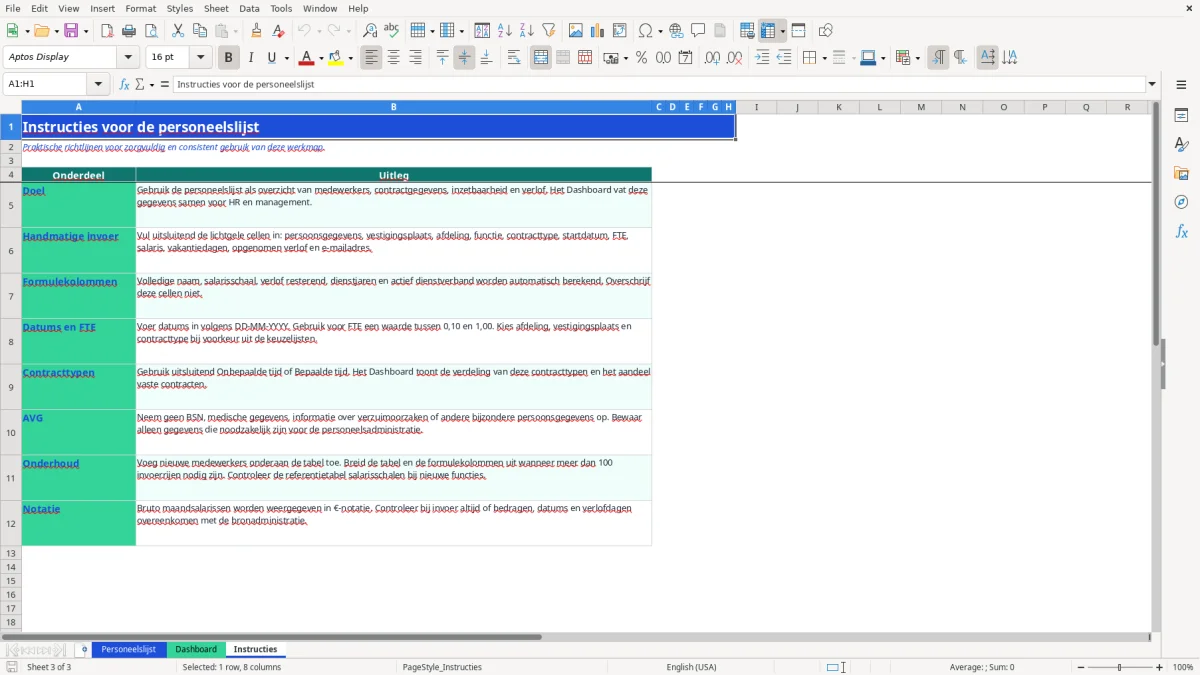Expand background color dropdown arrow
The height and width of the screenshot is (675, 1200).
click(x=351, y=58)
